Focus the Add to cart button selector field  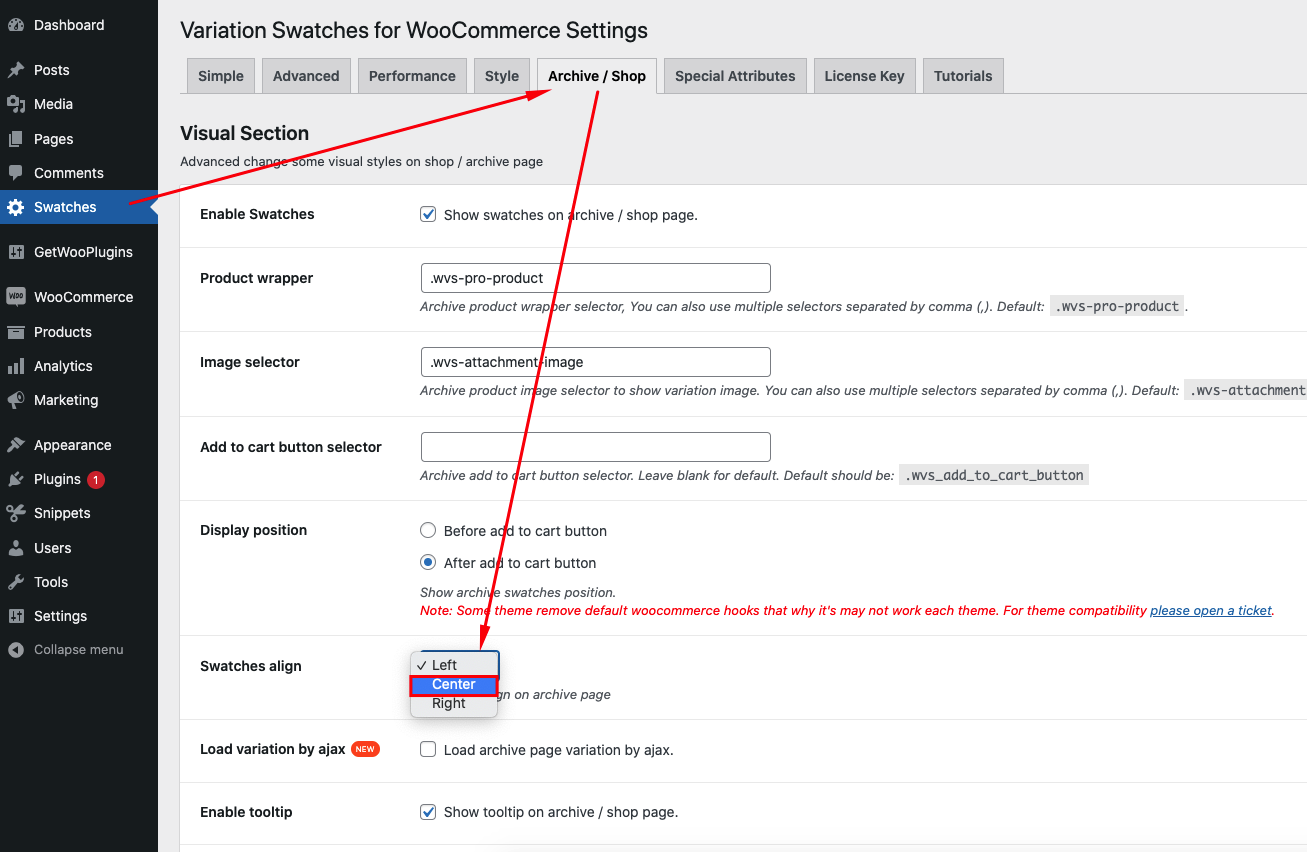tap(596, 447)
